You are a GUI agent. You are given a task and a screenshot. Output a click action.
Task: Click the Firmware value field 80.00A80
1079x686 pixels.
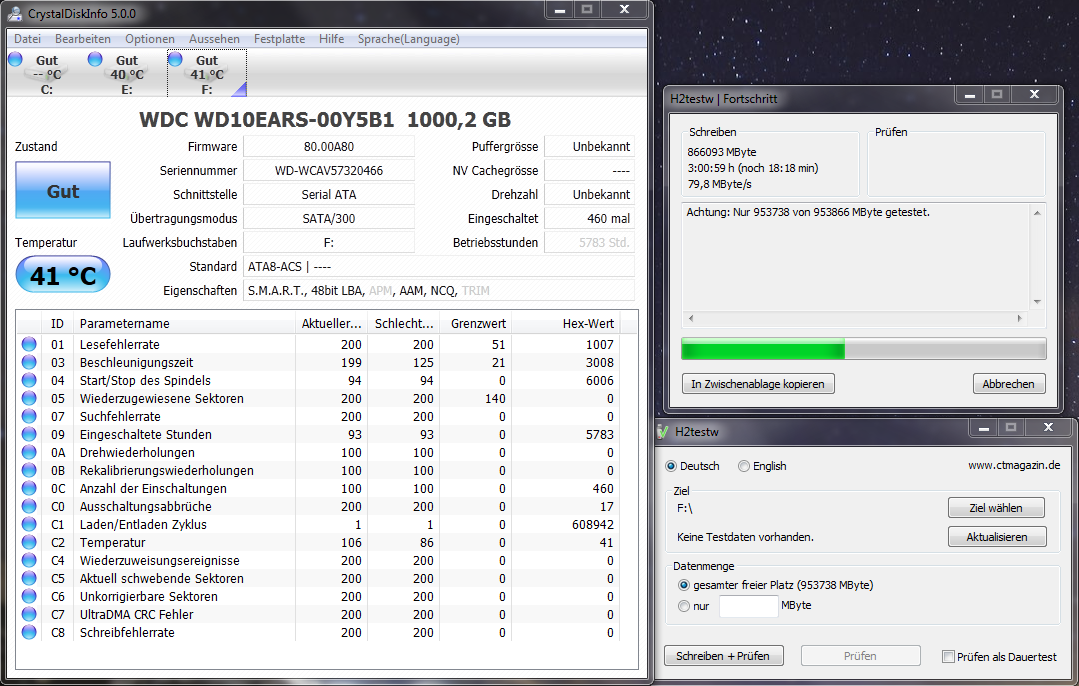328,147
